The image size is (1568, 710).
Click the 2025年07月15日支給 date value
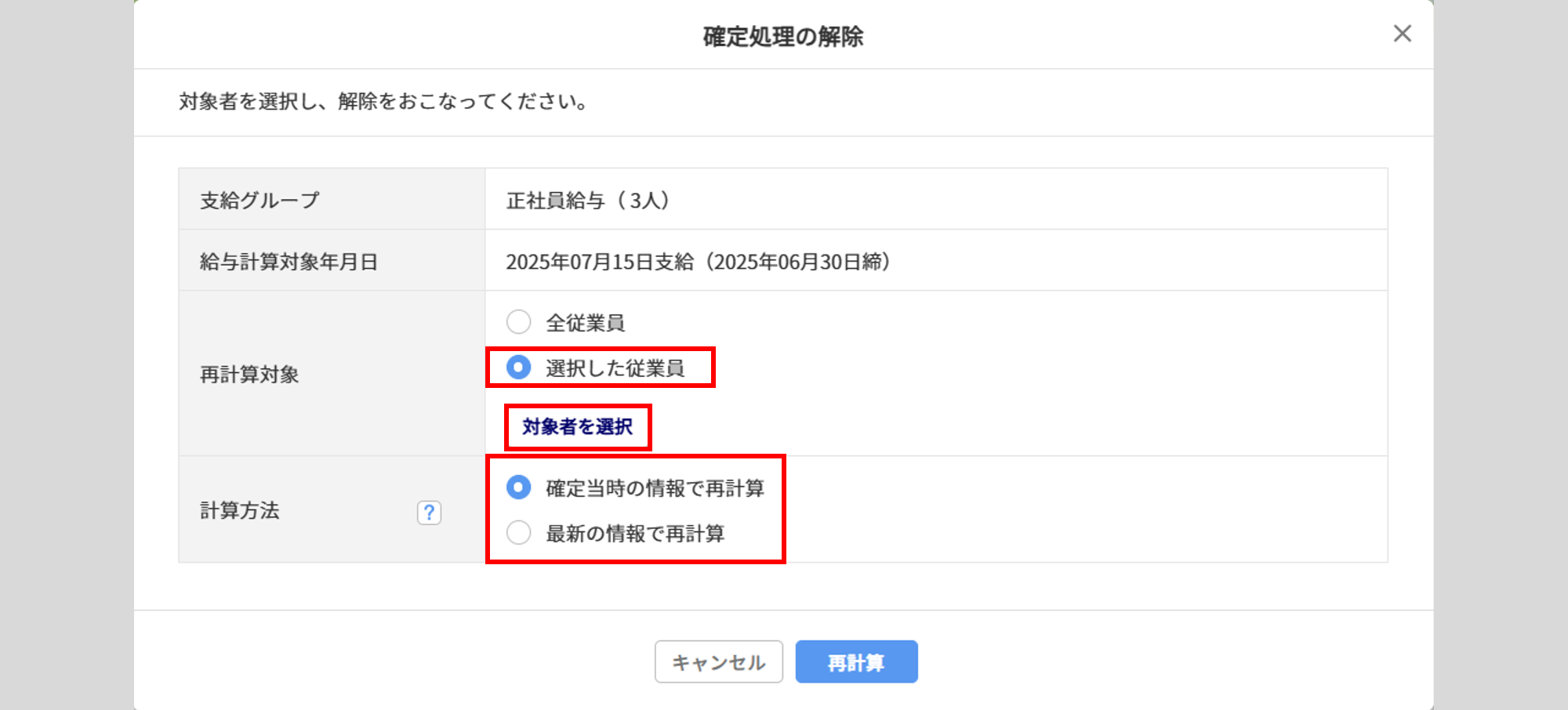pos(600,262)
